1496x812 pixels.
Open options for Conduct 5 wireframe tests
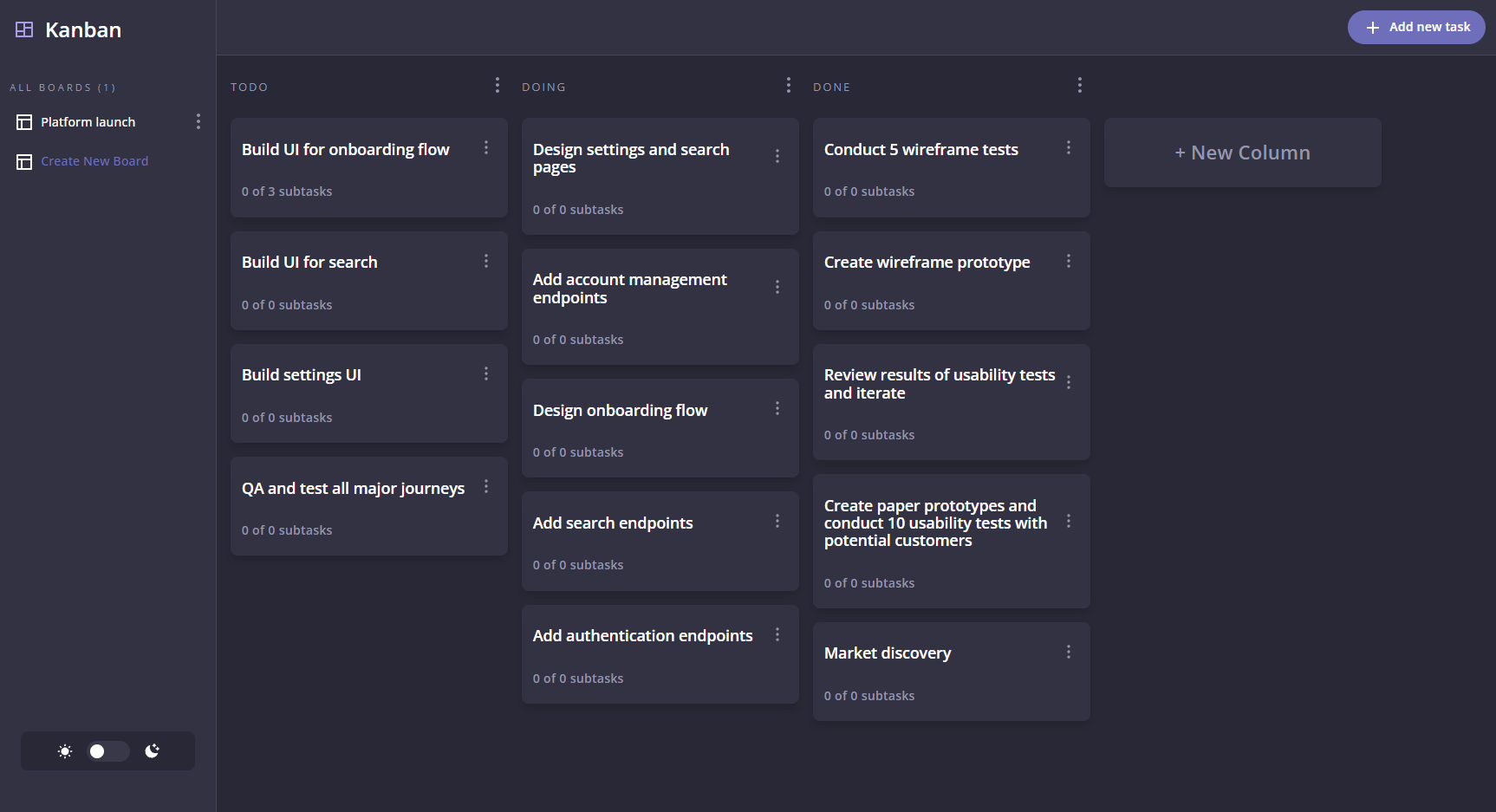[x=1069, y=148]
